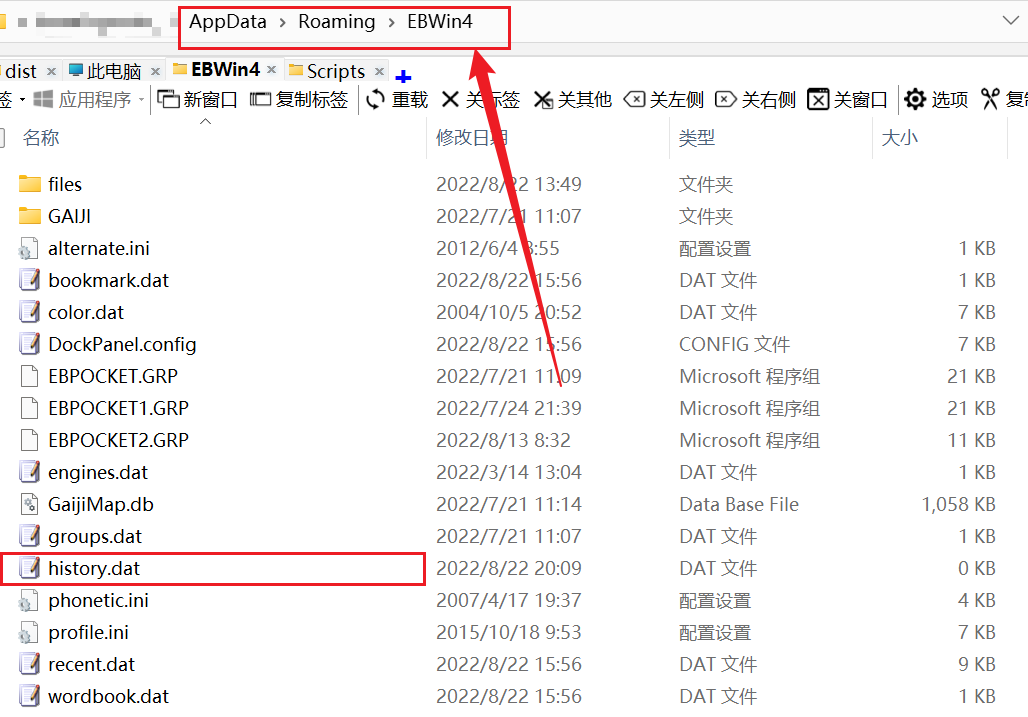Click the 新窗口 new window icon
This screenshot has width=1028, height=717.
(168, 100)
